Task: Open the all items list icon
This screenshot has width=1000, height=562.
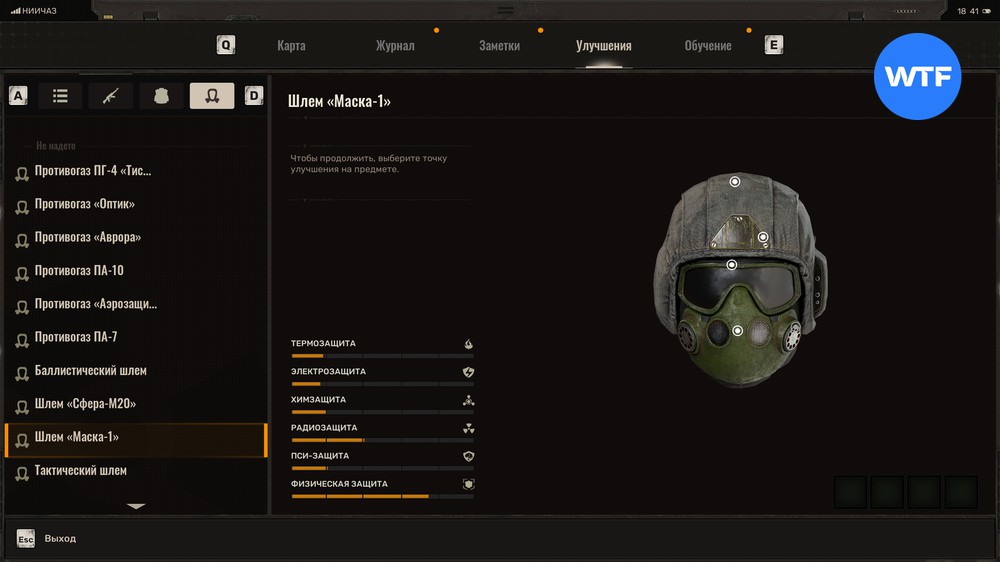Action: [60, 96]
